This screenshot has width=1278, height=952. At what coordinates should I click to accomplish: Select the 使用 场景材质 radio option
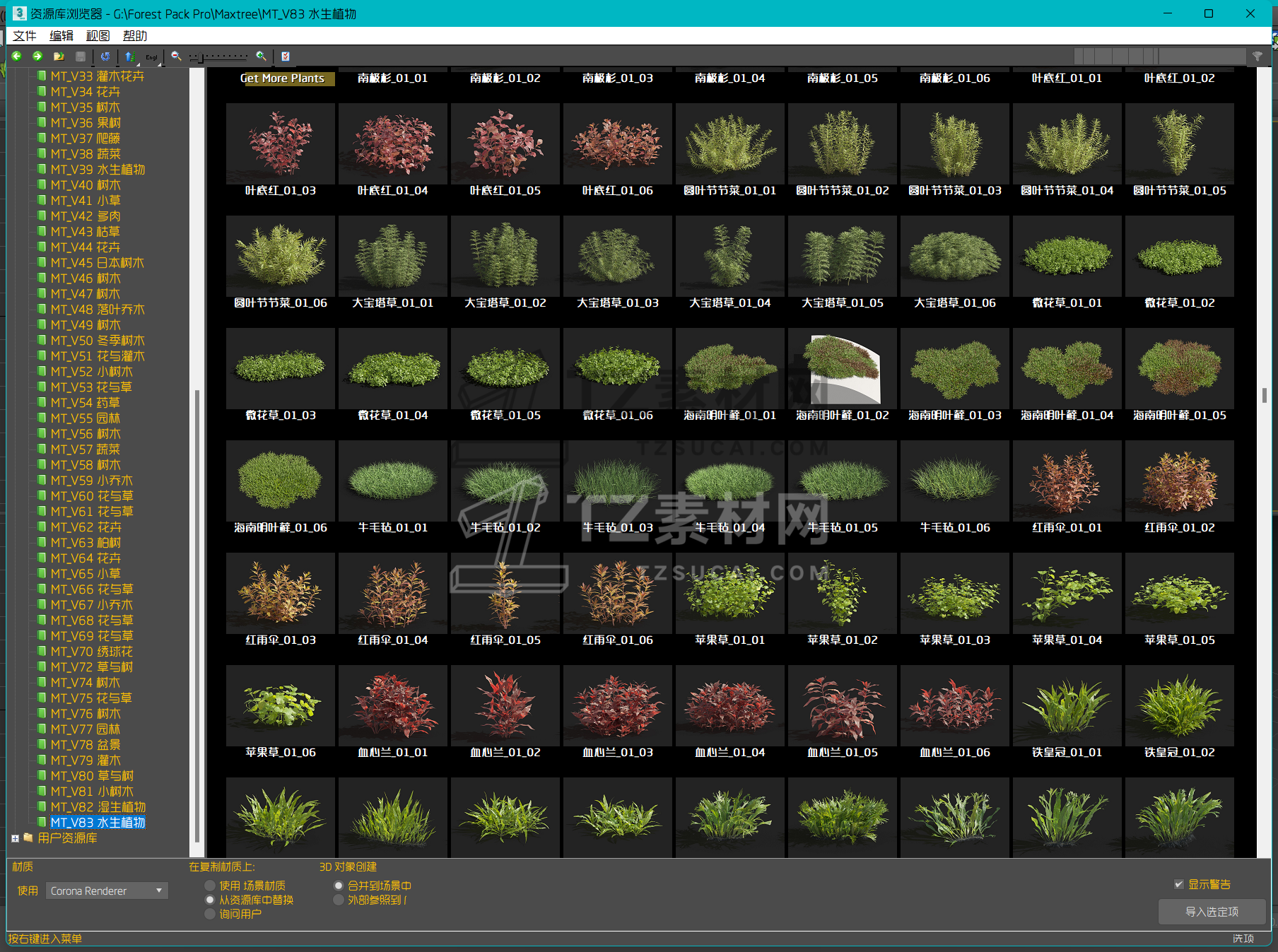coord(210,886)
